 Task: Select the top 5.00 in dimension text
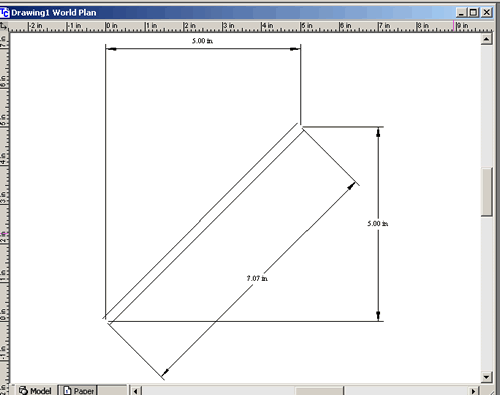202,41
